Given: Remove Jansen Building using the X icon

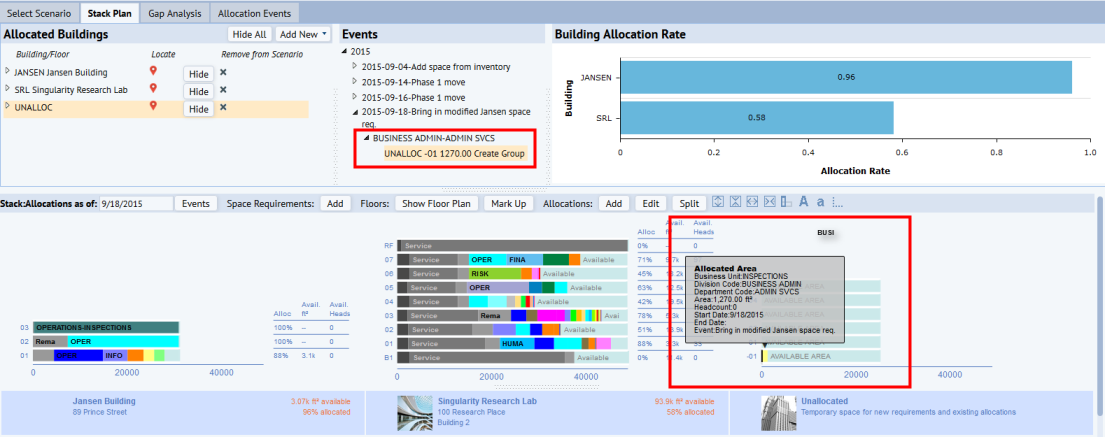Looking at the screenshot, I should tap(223, 72).
